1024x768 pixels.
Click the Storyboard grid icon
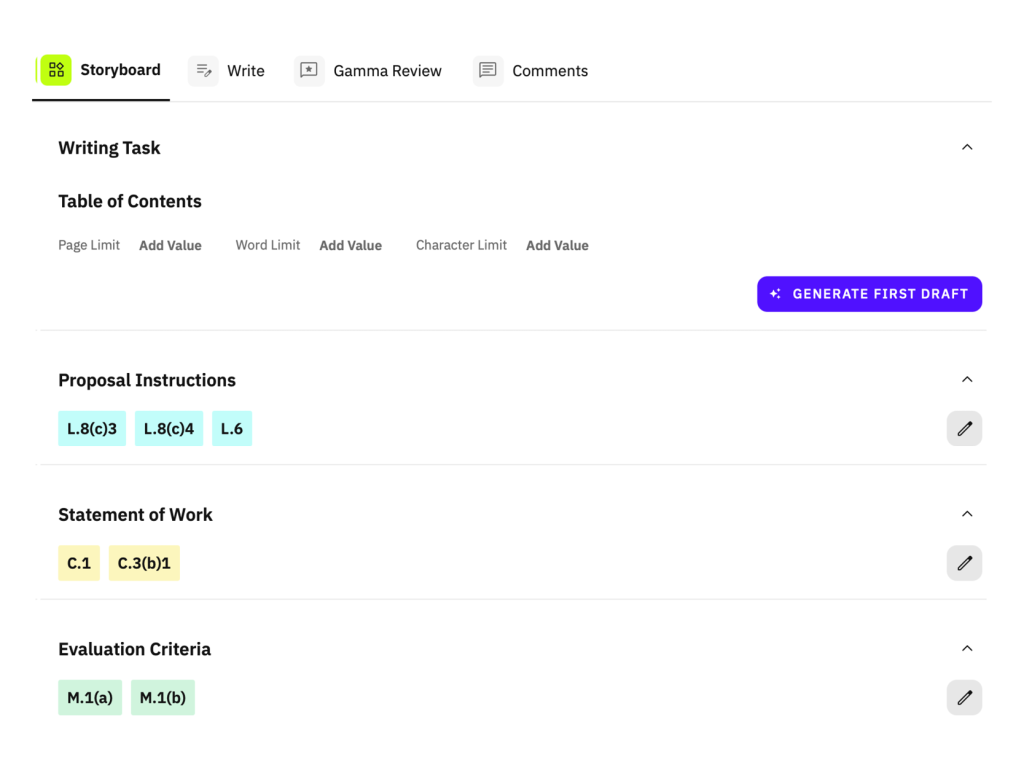coord(56,70)
